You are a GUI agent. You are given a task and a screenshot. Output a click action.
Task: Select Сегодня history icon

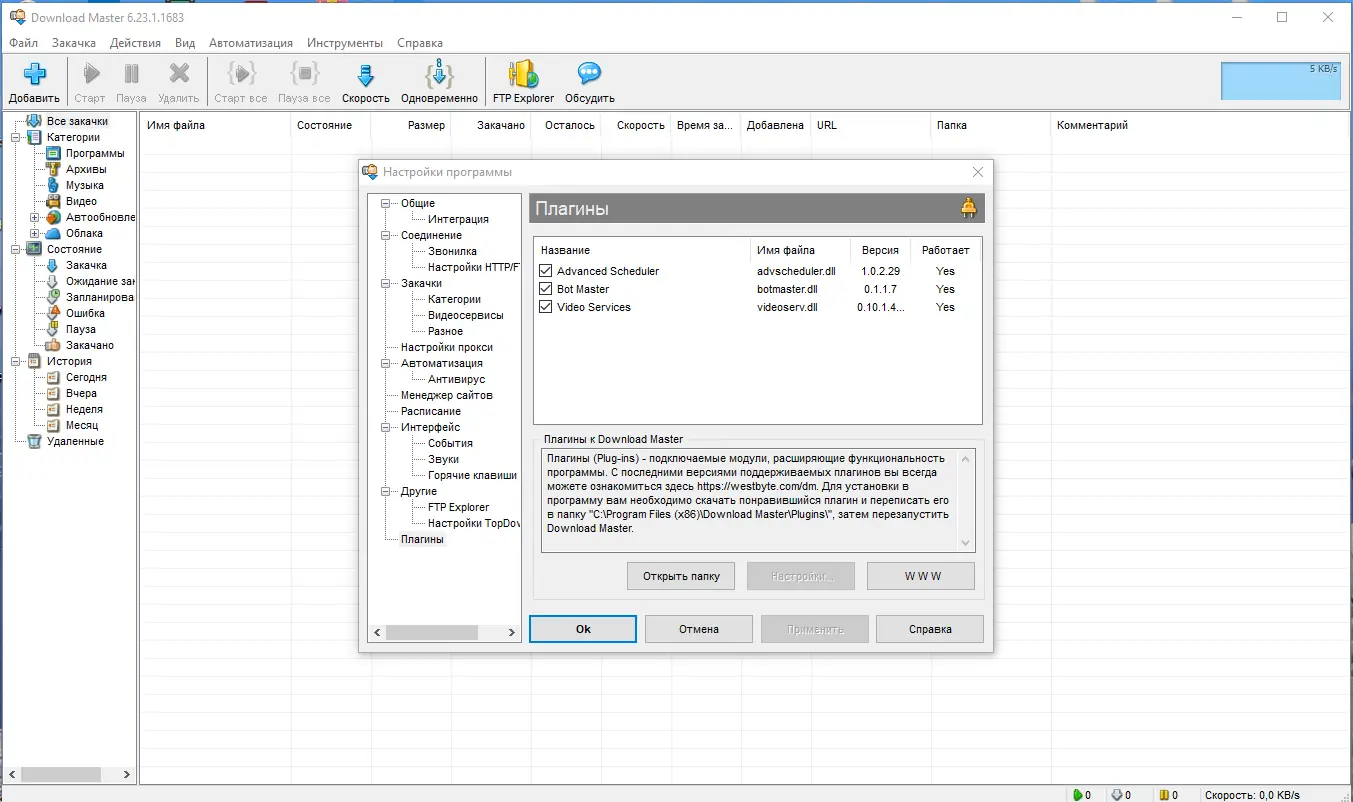pyautogui.click(x=54, y=377)
